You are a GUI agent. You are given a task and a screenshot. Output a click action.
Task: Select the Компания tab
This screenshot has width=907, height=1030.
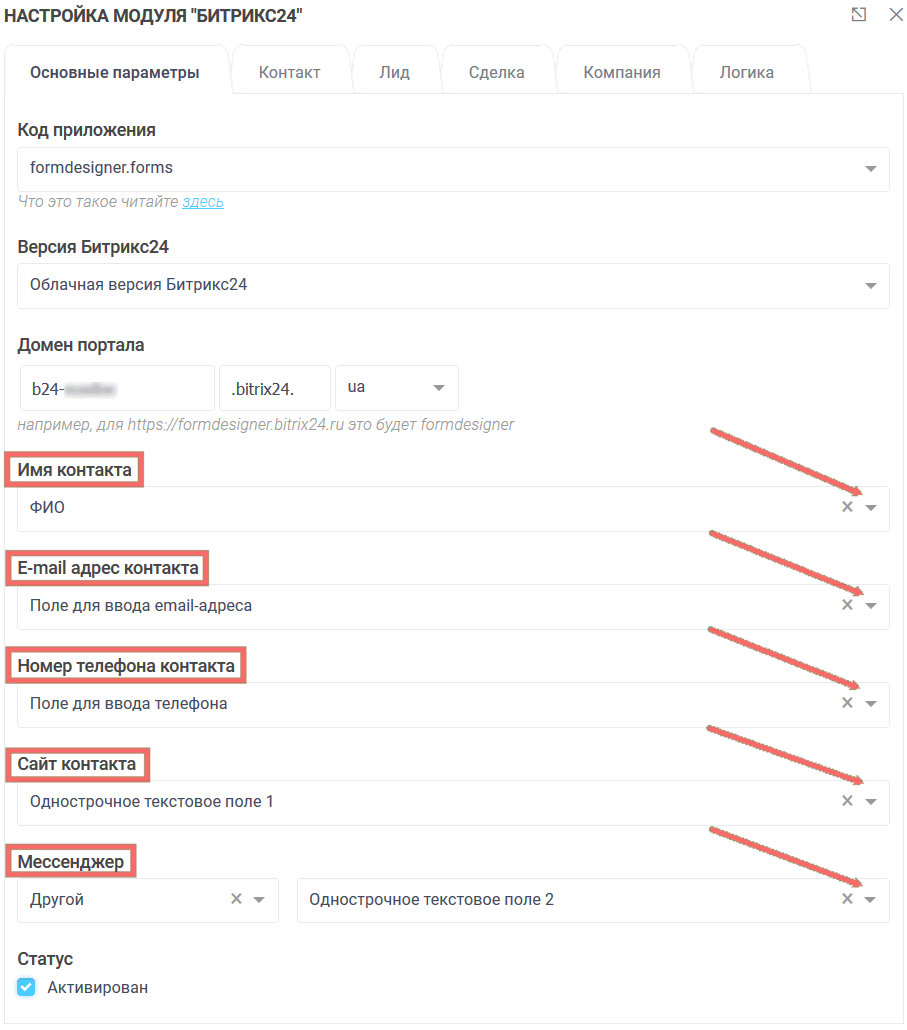tap(622, 72)
